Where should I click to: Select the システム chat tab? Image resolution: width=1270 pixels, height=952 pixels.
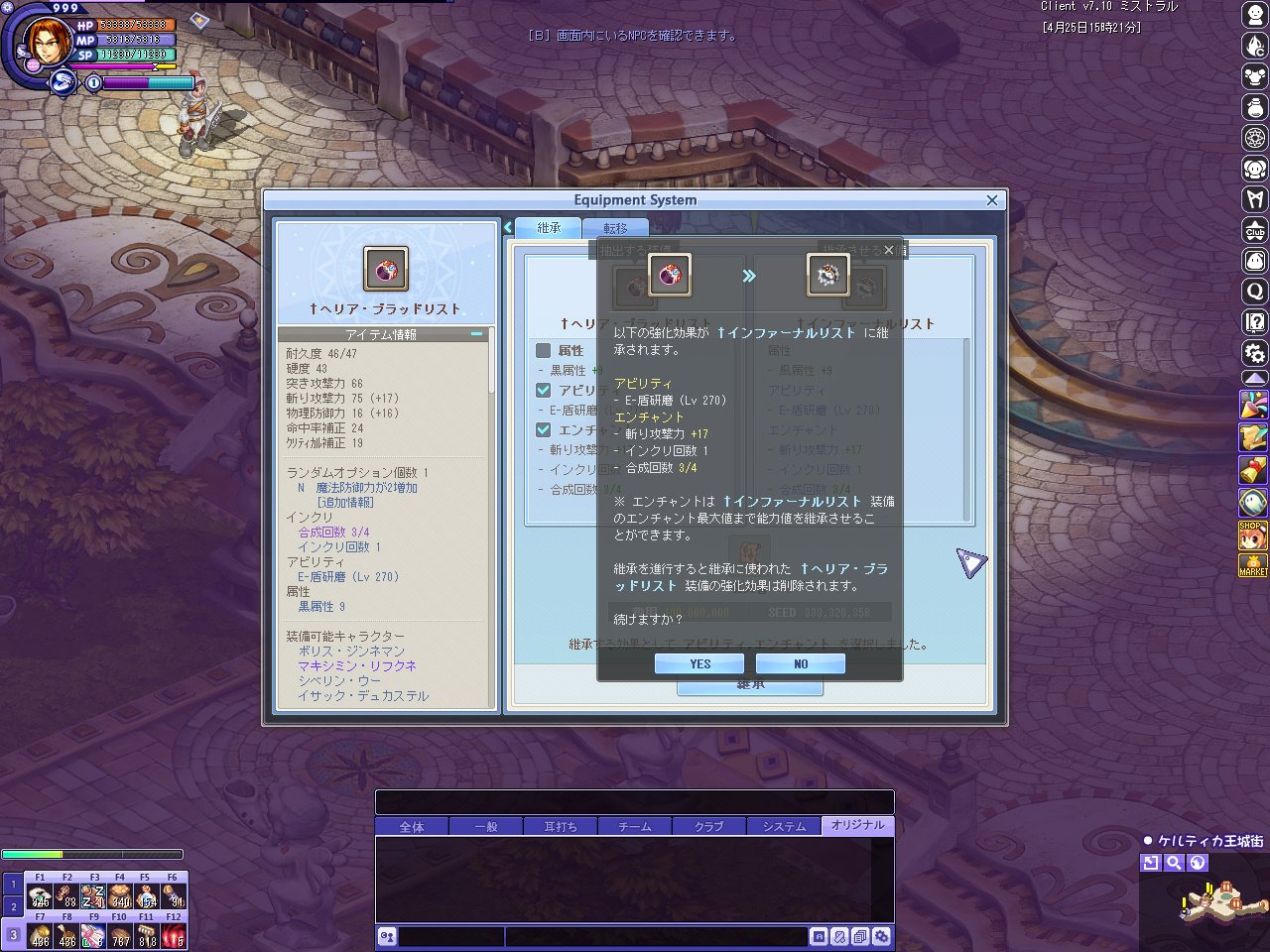click(784, 826)
